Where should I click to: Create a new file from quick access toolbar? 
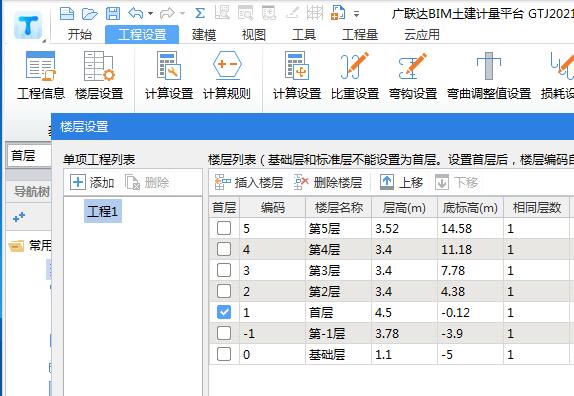[67, 14]
